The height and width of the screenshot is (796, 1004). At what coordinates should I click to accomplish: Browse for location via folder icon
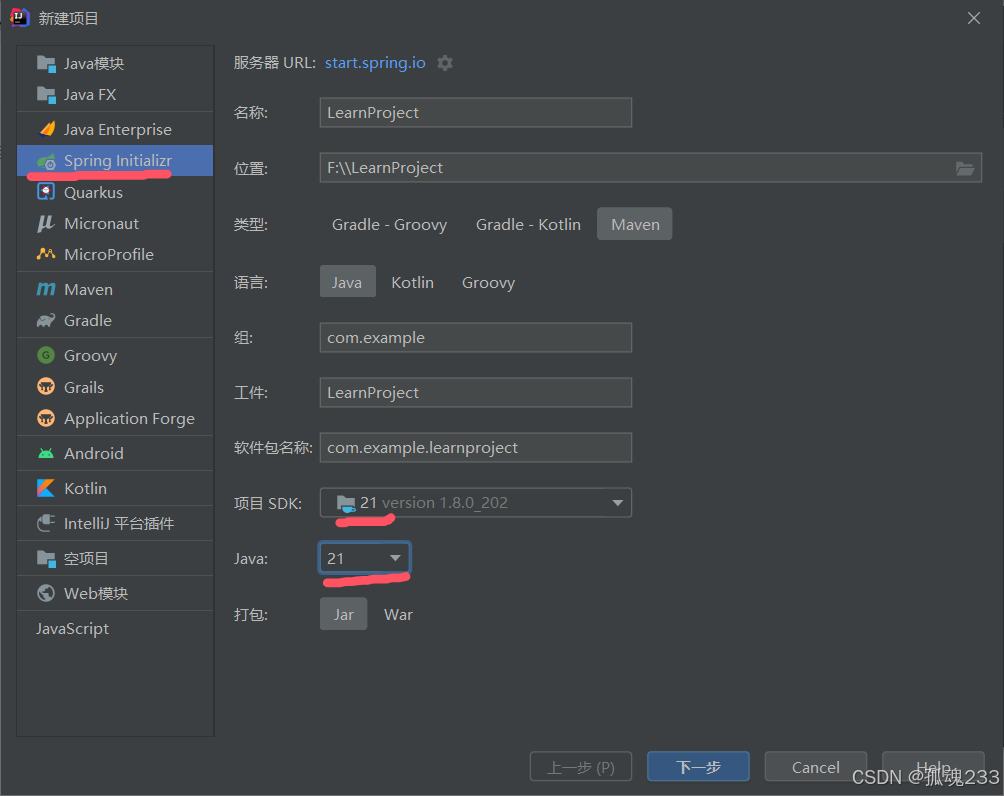[x=965, y=168]
